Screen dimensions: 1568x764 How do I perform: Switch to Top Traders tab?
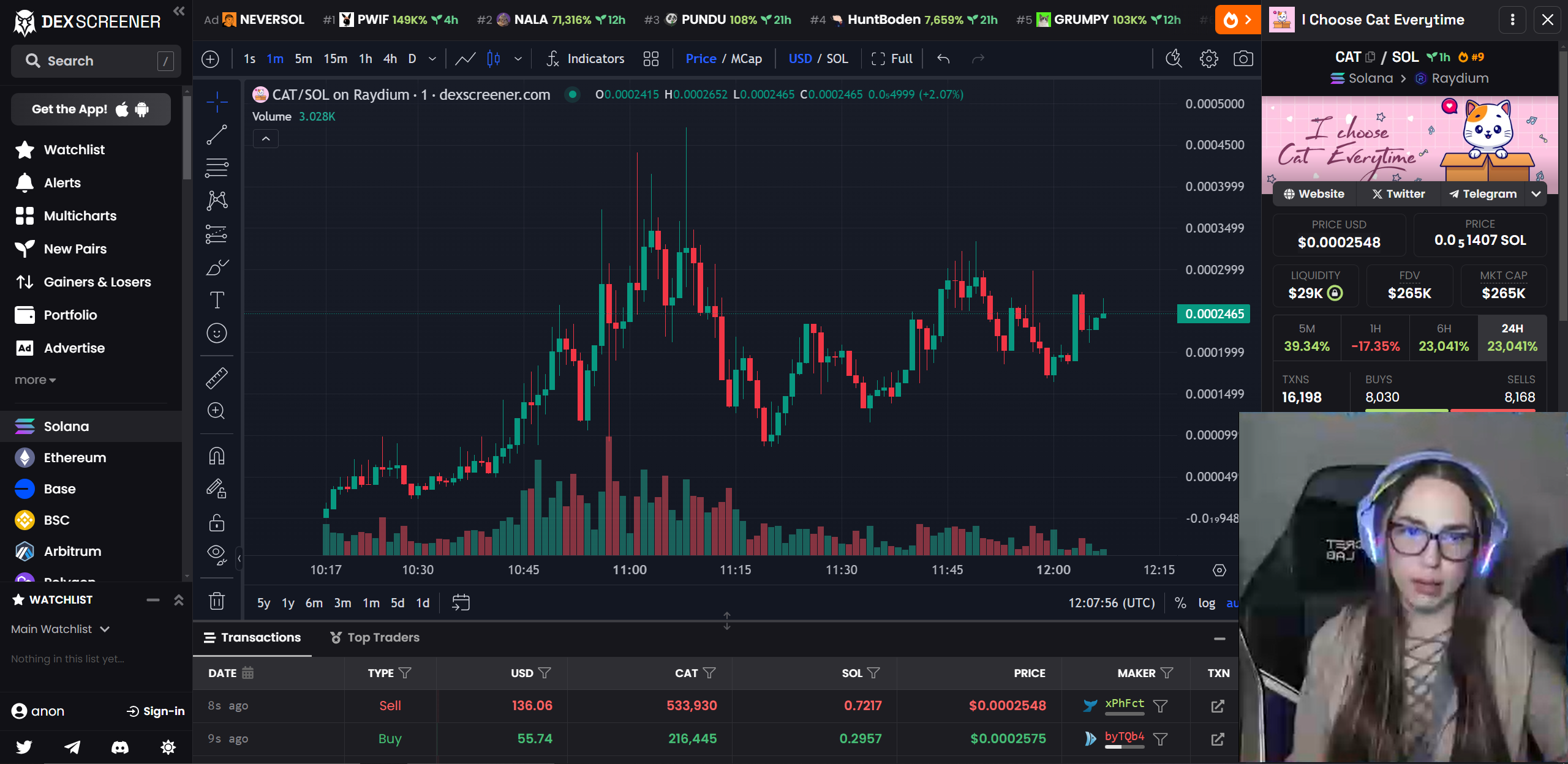(x=375, y=638)
